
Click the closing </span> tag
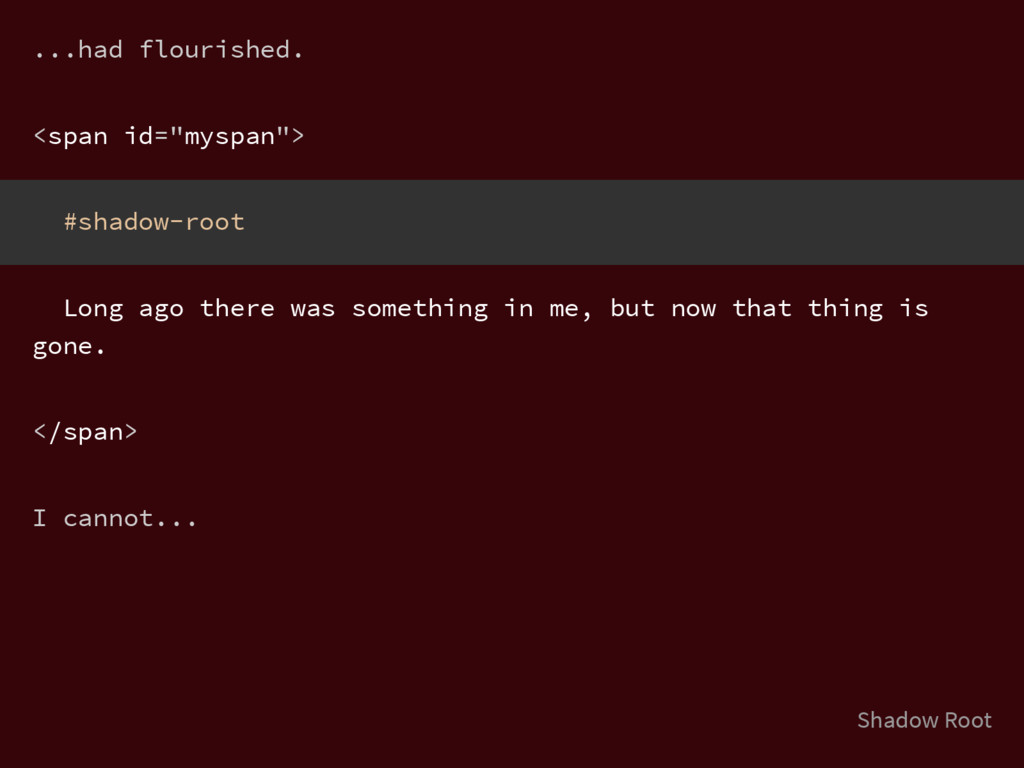(x=86, y=432)
